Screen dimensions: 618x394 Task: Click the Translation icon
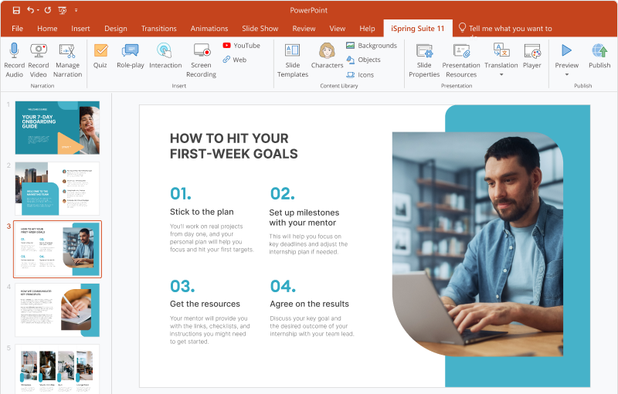pyautogui.click(x=501, y=51)
